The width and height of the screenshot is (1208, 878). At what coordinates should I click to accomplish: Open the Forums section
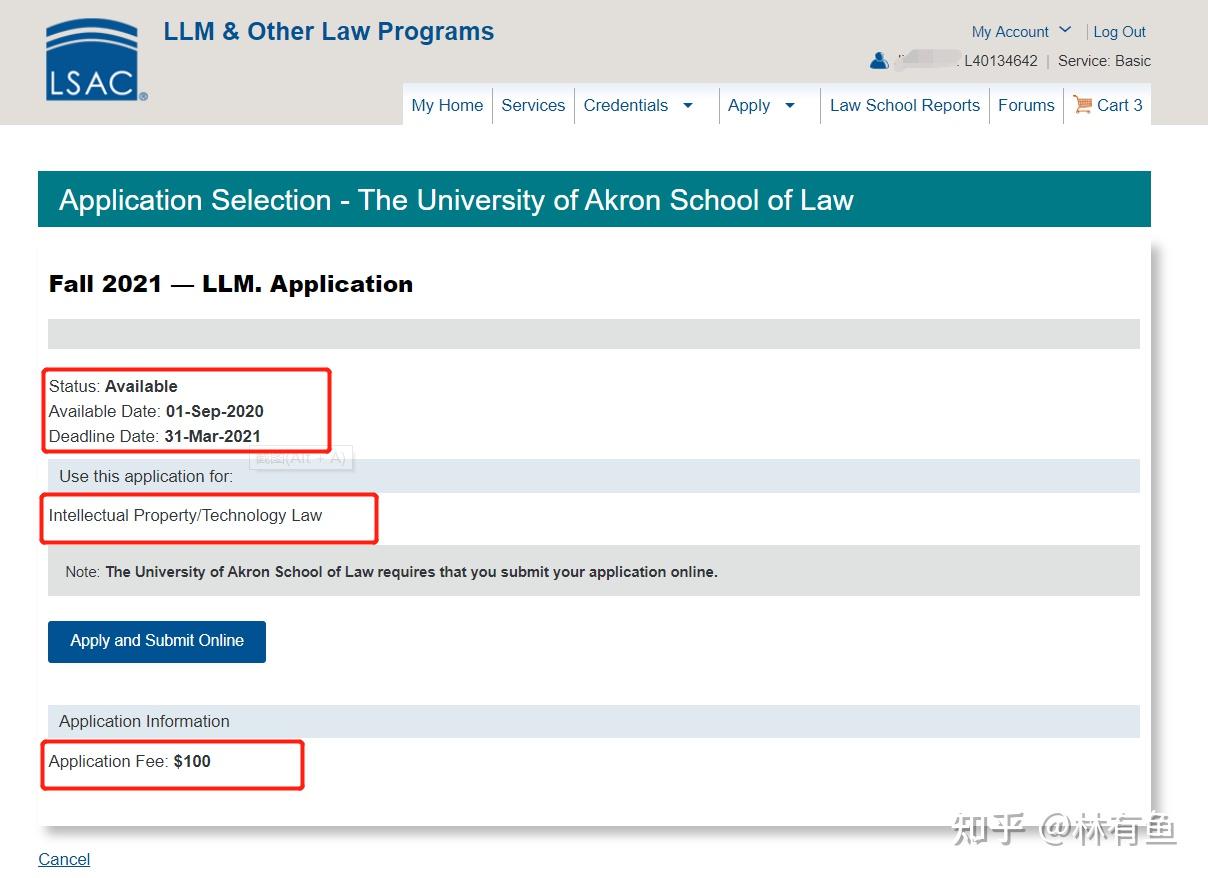[1026, 104]
